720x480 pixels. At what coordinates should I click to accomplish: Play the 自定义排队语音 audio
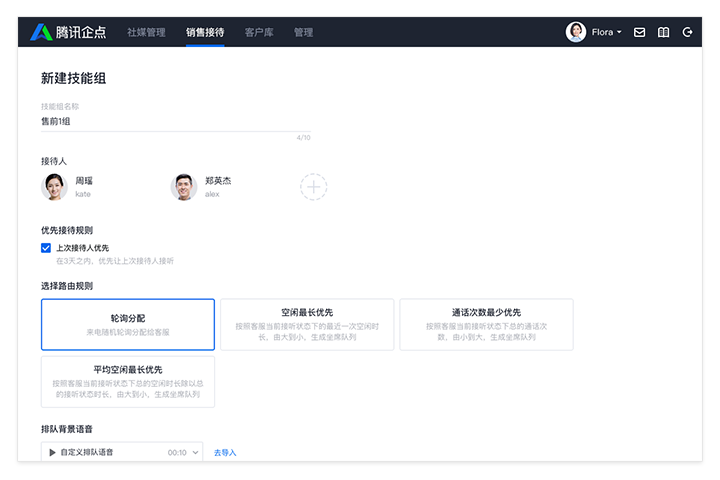tap(52, 452)
